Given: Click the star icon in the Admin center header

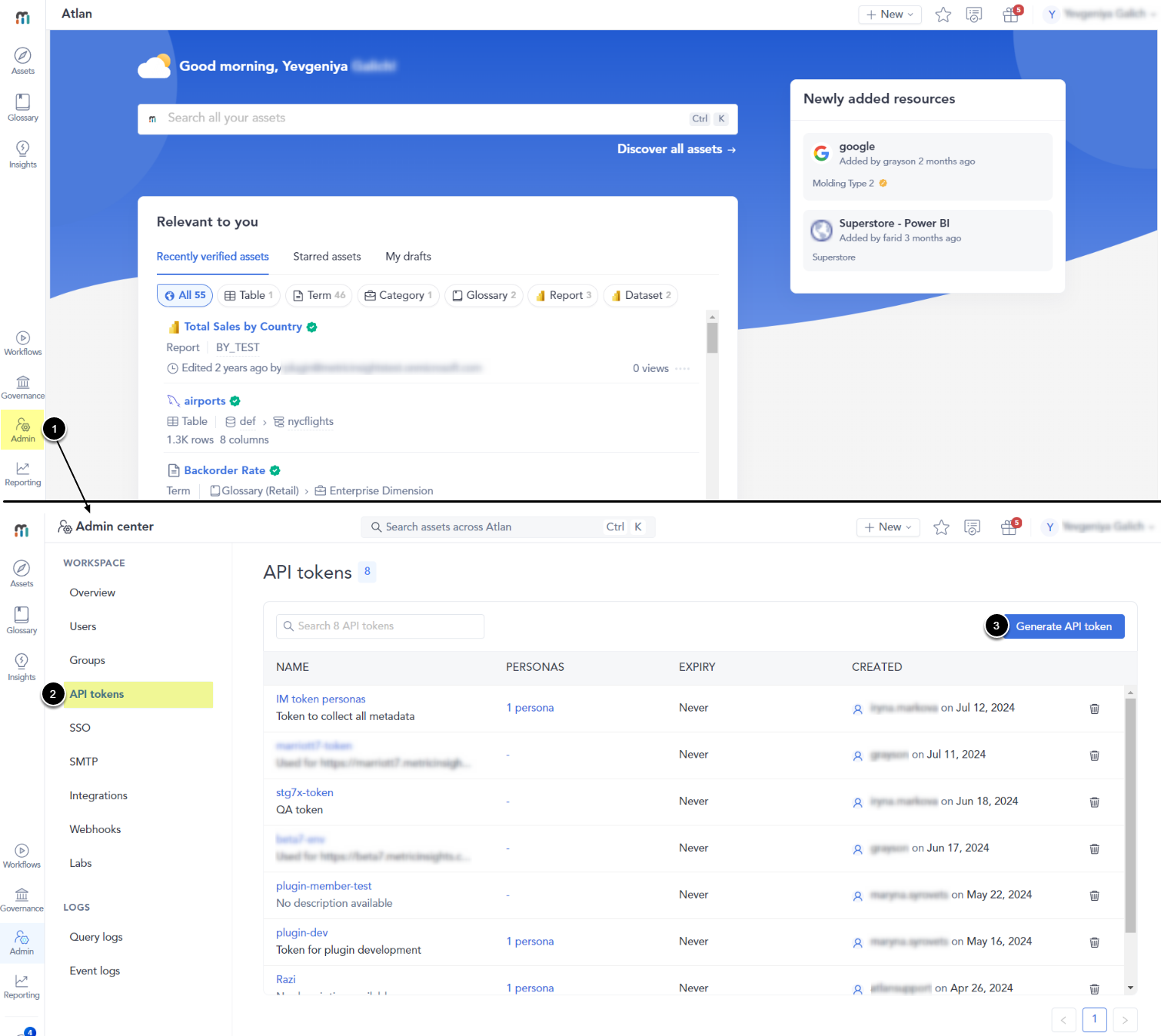Looking at the screenshot, I should (941, 527).
